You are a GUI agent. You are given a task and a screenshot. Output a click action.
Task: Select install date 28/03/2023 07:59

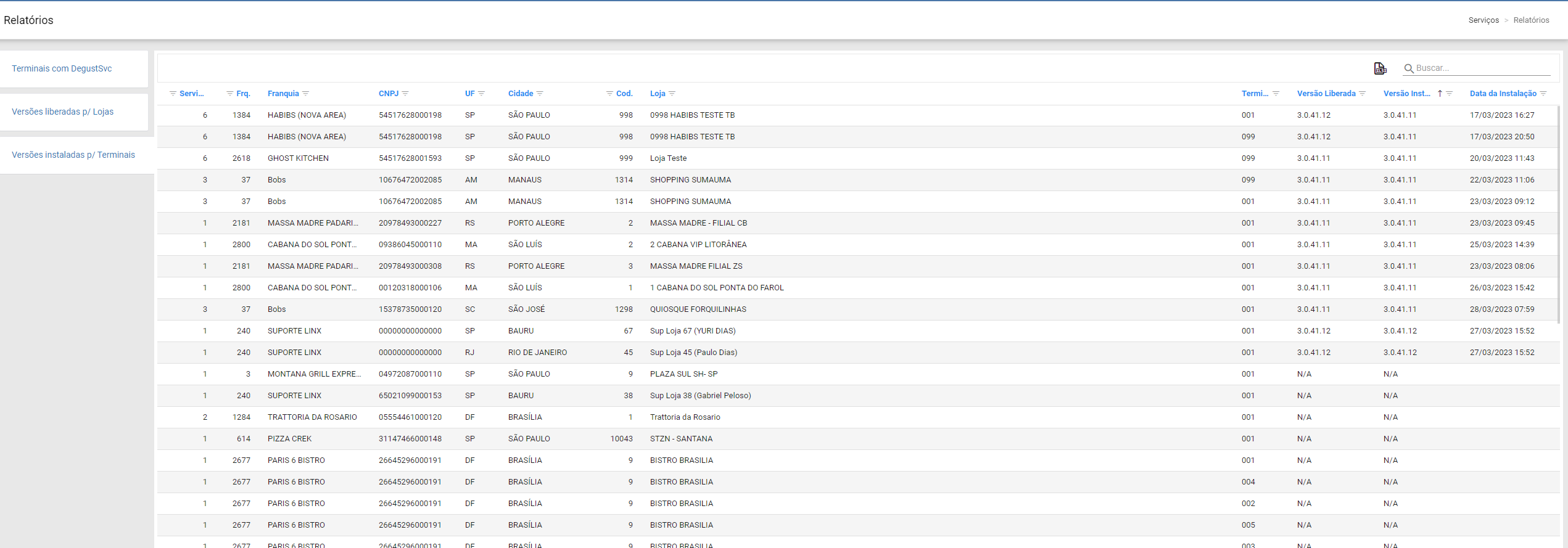point(1502,309)
